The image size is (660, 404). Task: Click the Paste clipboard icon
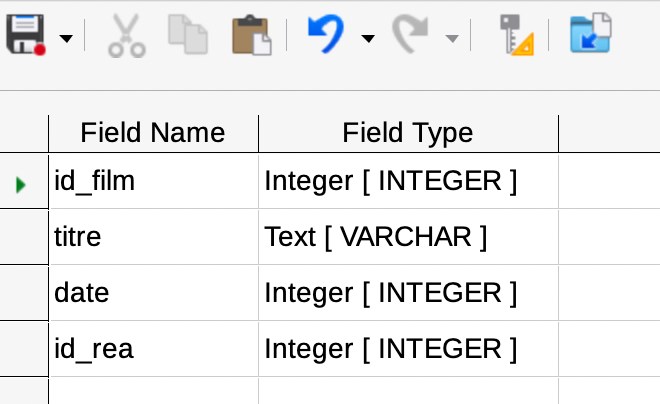(252, 35)
